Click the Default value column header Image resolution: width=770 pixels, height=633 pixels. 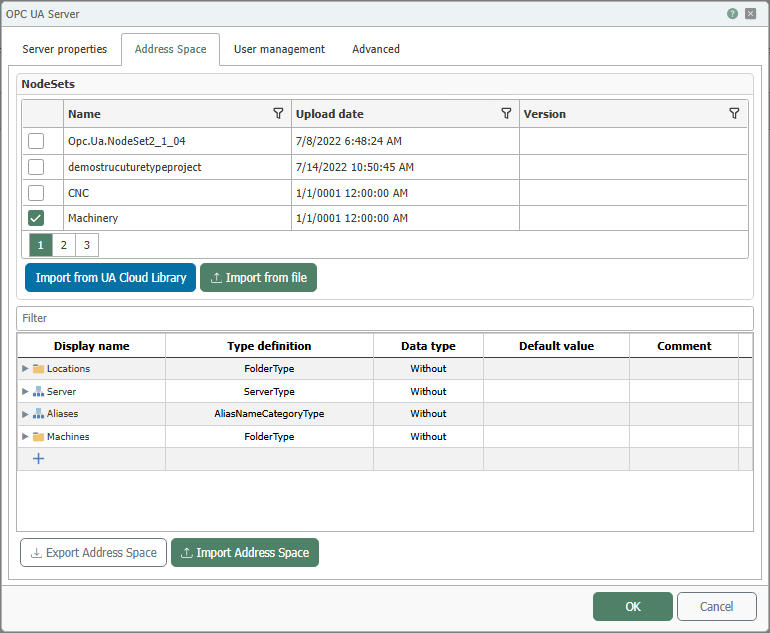(556, 346)
